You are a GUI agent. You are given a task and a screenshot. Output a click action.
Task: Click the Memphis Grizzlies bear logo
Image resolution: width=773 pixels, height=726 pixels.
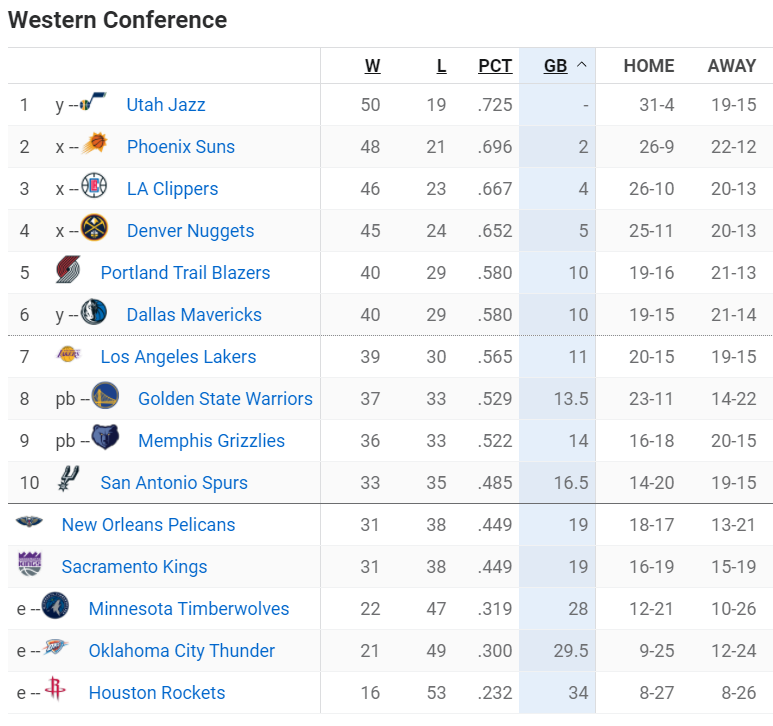tap(105, 437)
